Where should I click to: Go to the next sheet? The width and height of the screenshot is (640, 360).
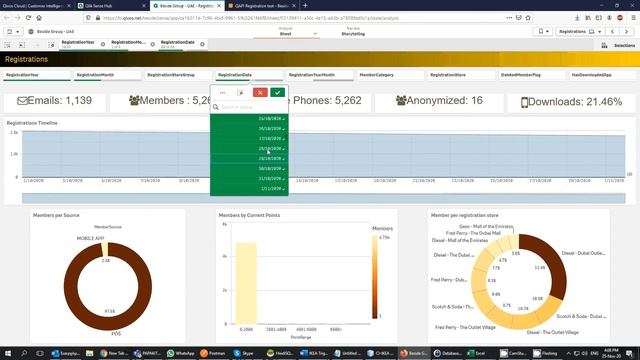coord(626,31)
